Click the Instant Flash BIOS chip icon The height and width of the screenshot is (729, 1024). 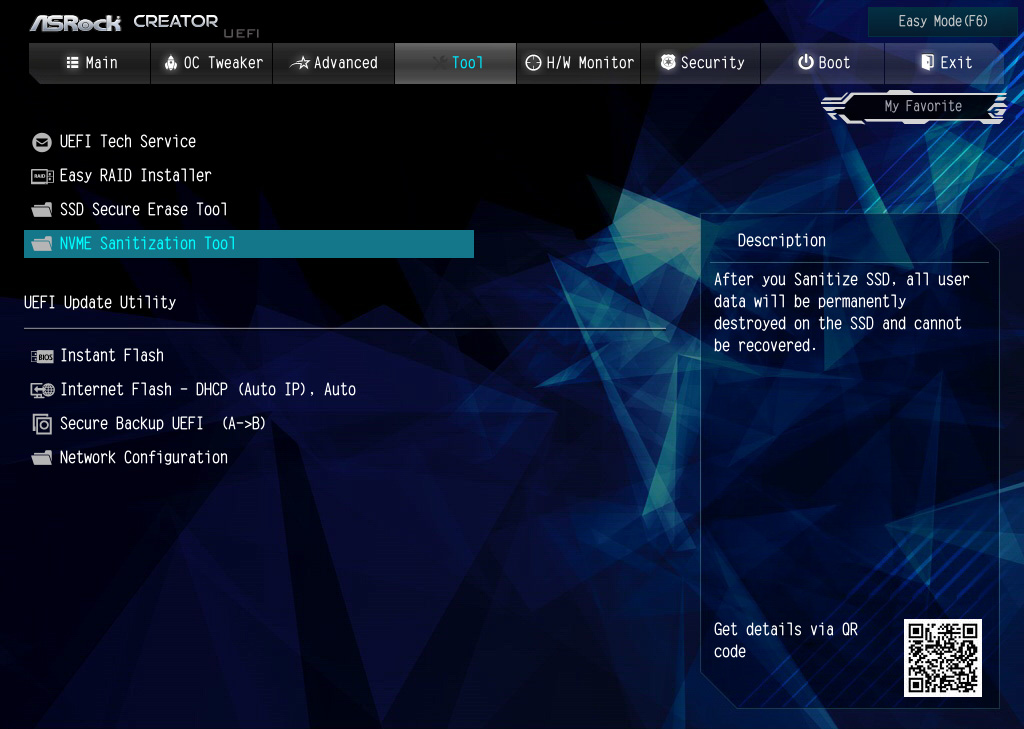tap(42, 356)
